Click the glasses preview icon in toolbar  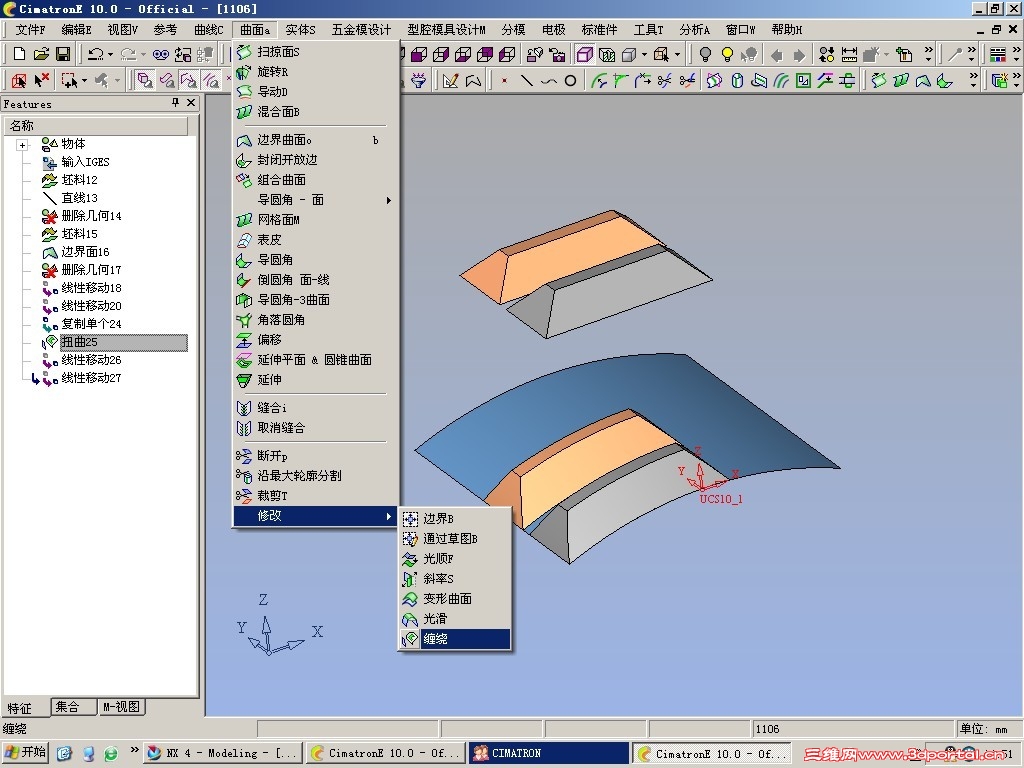[161, 54]
